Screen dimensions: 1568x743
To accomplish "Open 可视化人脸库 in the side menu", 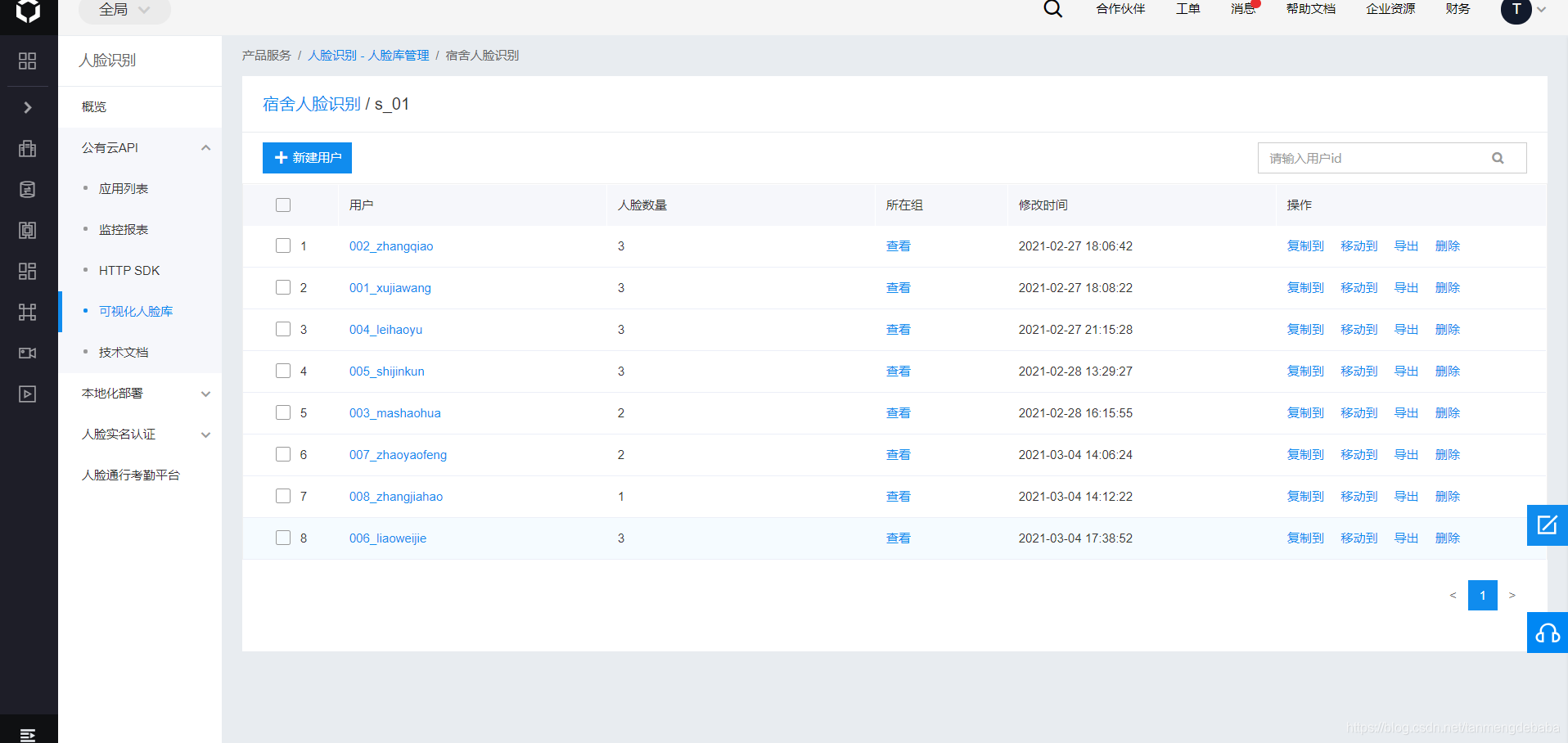I will click(136, 312).
